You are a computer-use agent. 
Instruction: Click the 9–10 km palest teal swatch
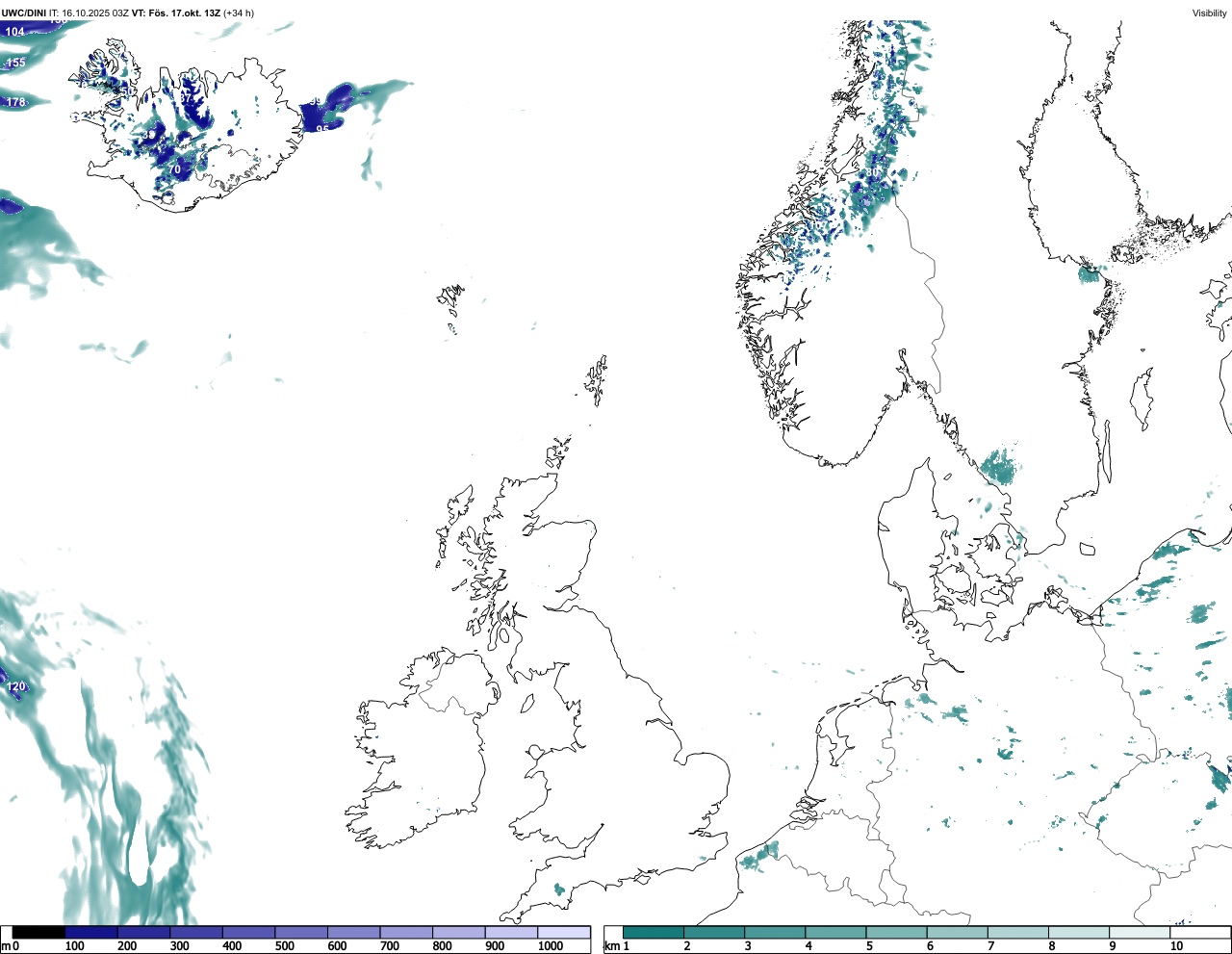coord(1139,932)
